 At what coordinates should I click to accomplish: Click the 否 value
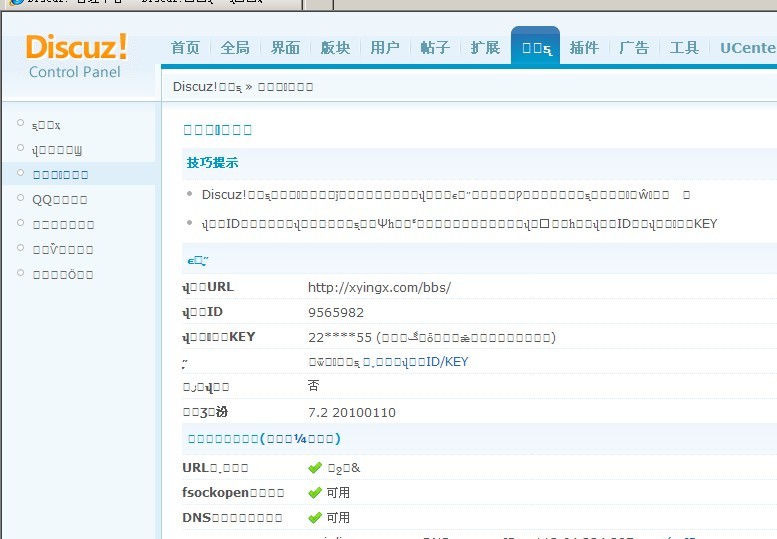pyautogui.click(x=314, y=385)
